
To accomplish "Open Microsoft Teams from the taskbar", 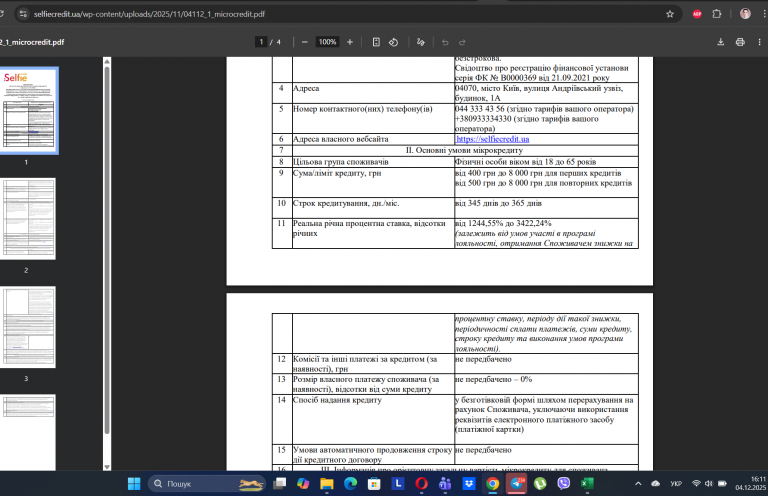I will click(x=445, y=484).
